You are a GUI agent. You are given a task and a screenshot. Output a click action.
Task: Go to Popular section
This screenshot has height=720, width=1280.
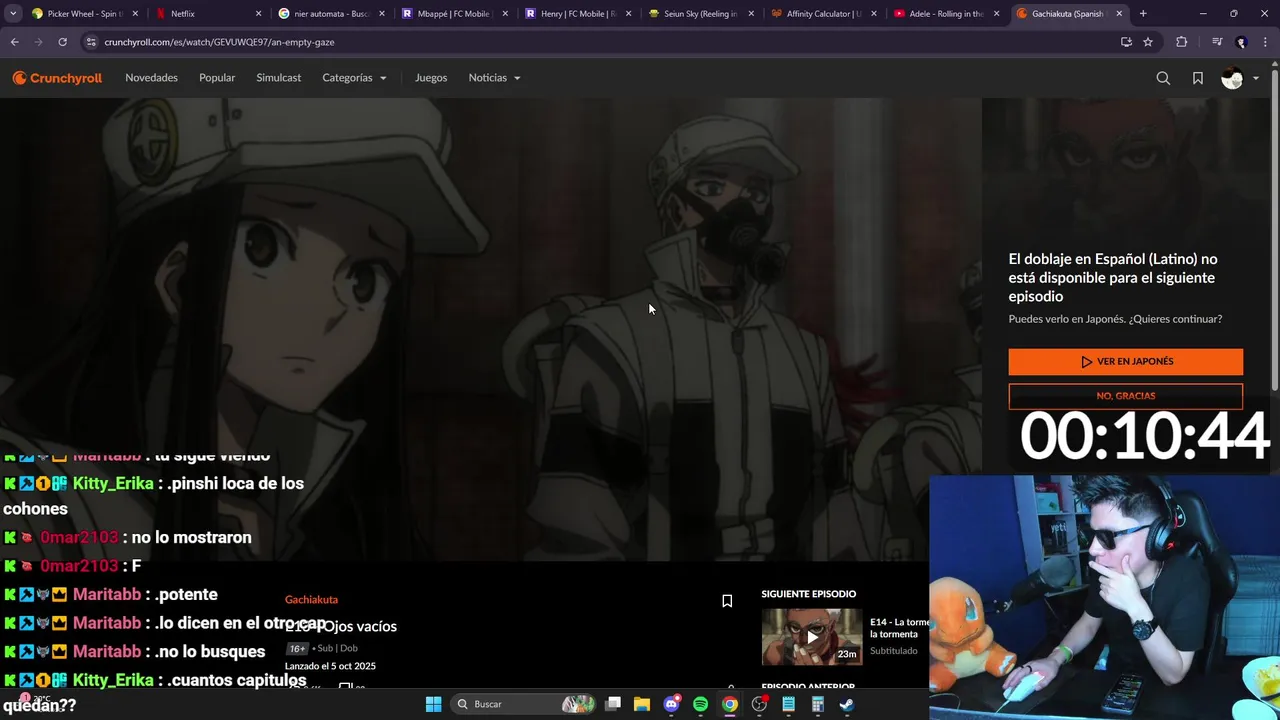point(217,78)
